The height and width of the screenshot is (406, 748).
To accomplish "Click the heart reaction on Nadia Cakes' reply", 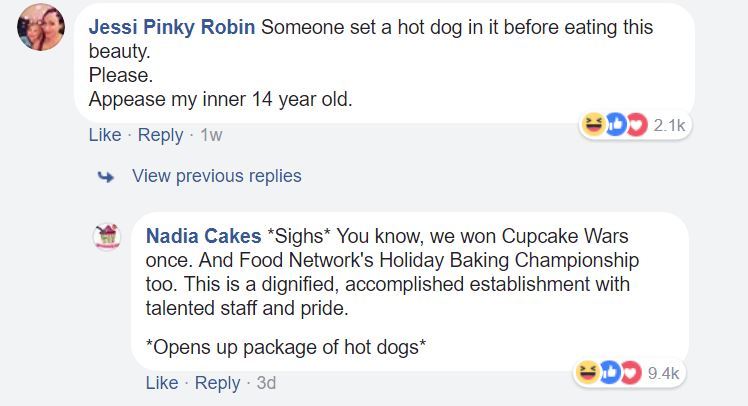I will pyautogui.click(x=627, y=373).
